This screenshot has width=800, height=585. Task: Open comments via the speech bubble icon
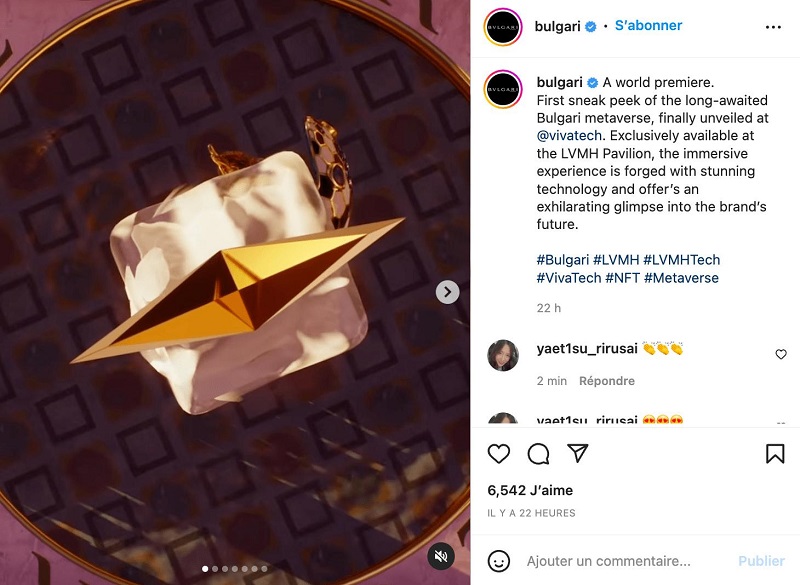(538, 453)
